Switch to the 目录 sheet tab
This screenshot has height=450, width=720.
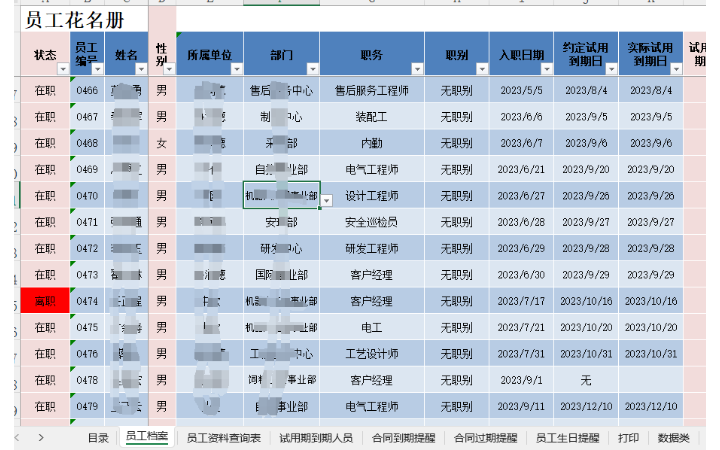[x=98, y=438]
